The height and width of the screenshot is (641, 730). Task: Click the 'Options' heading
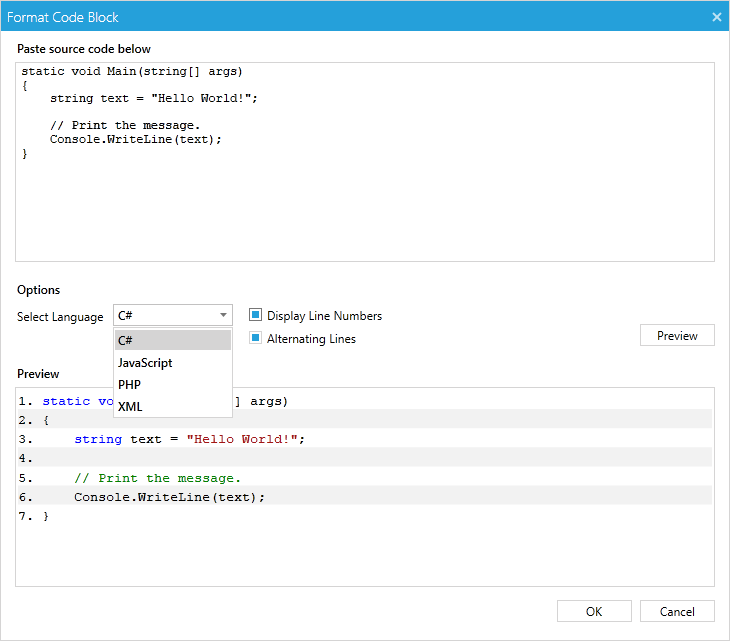point(39,290)
